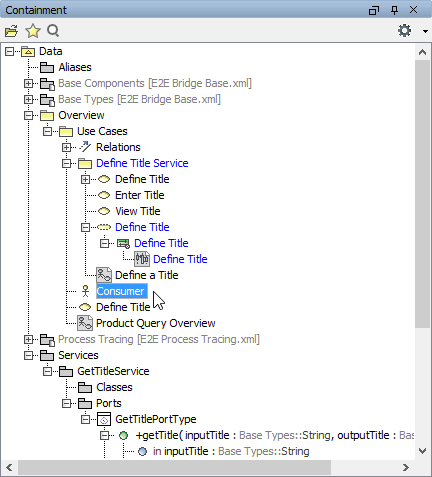
Task: Open the magnifier search icon
Action: pyautogui.click(x=53, y=31)
